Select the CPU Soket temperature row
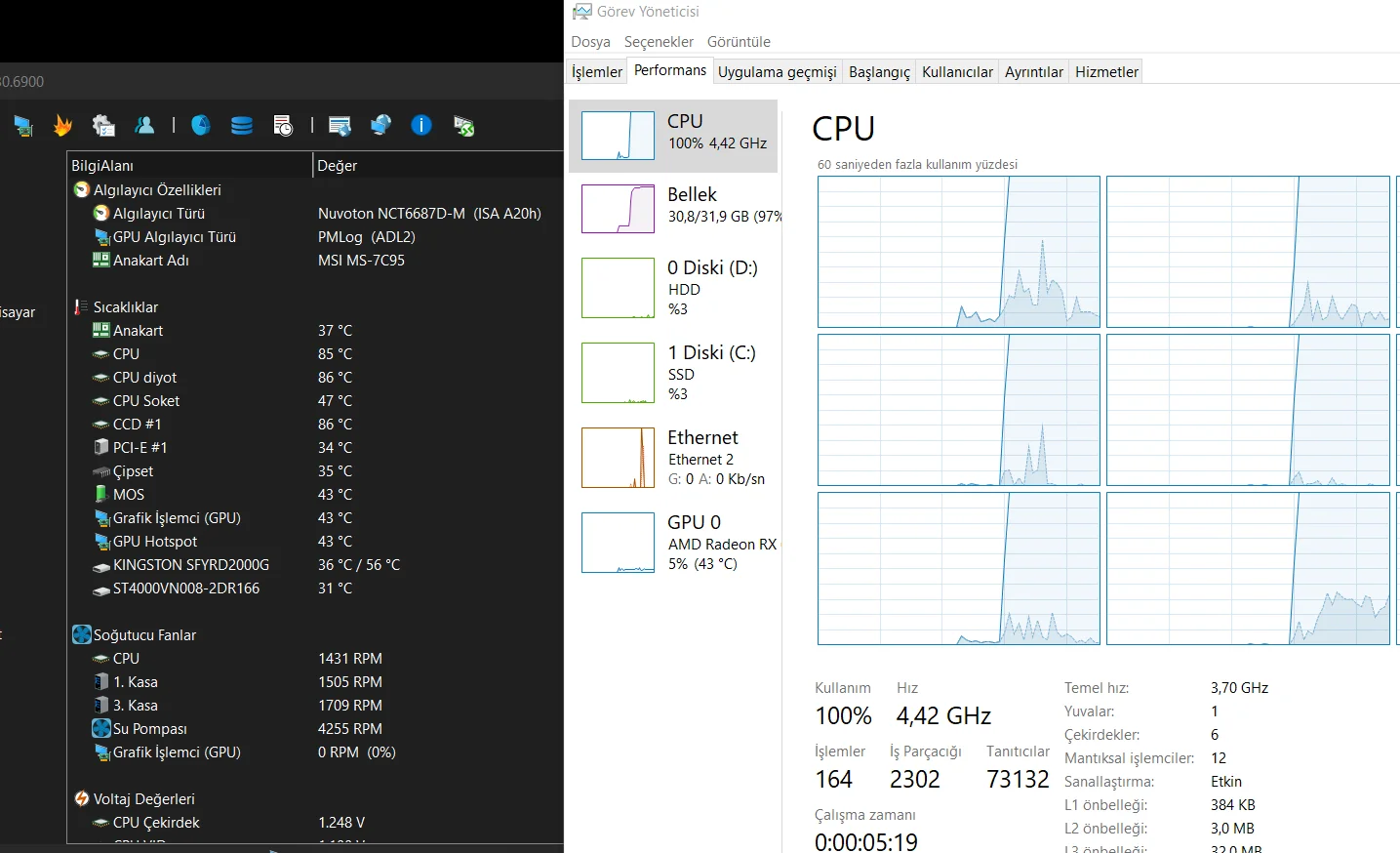 (x=315, y=401)
